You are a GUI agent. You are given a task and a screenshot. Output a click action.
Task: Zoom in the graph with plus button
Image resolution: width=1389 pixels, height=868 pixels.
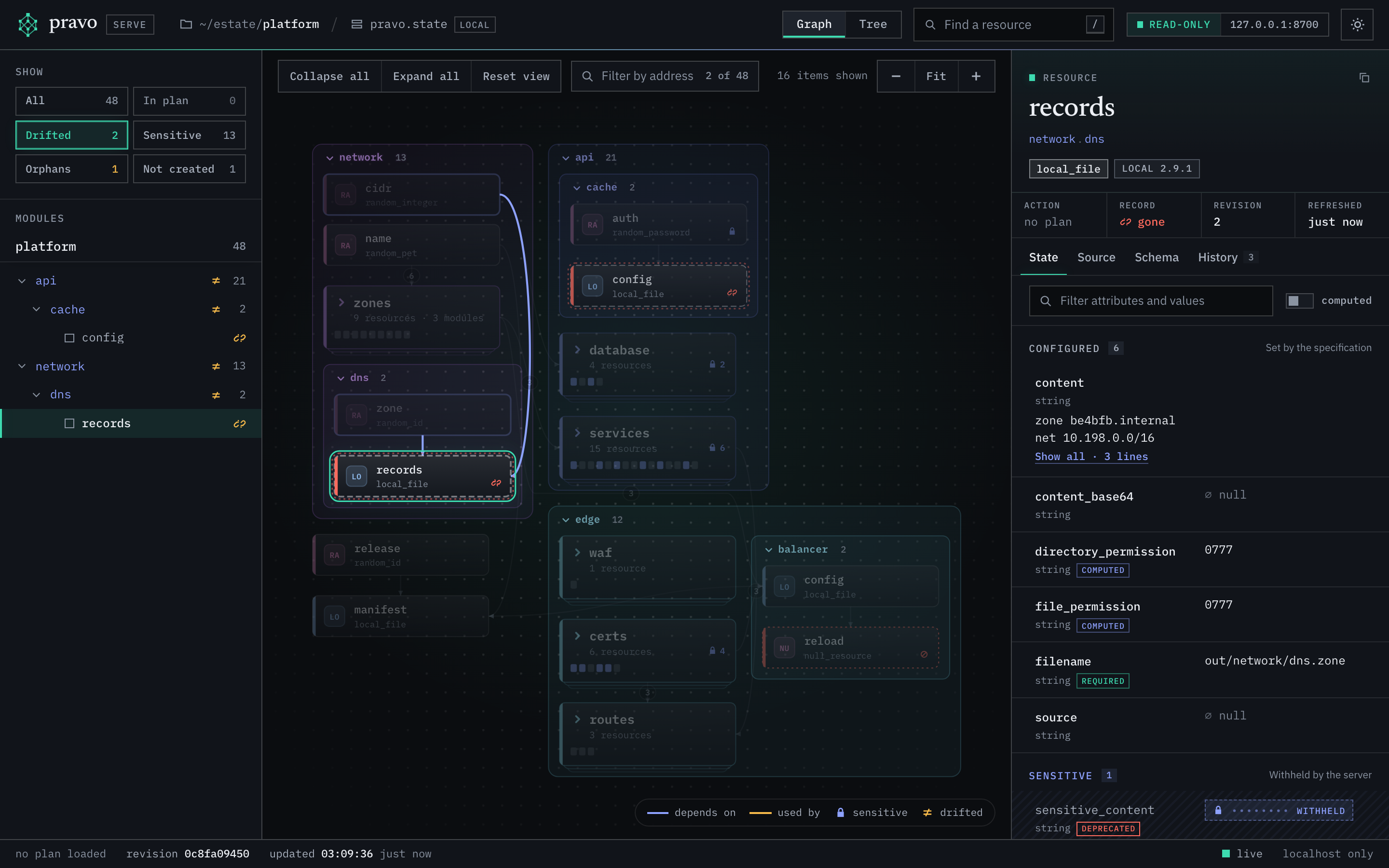[976, 76]
